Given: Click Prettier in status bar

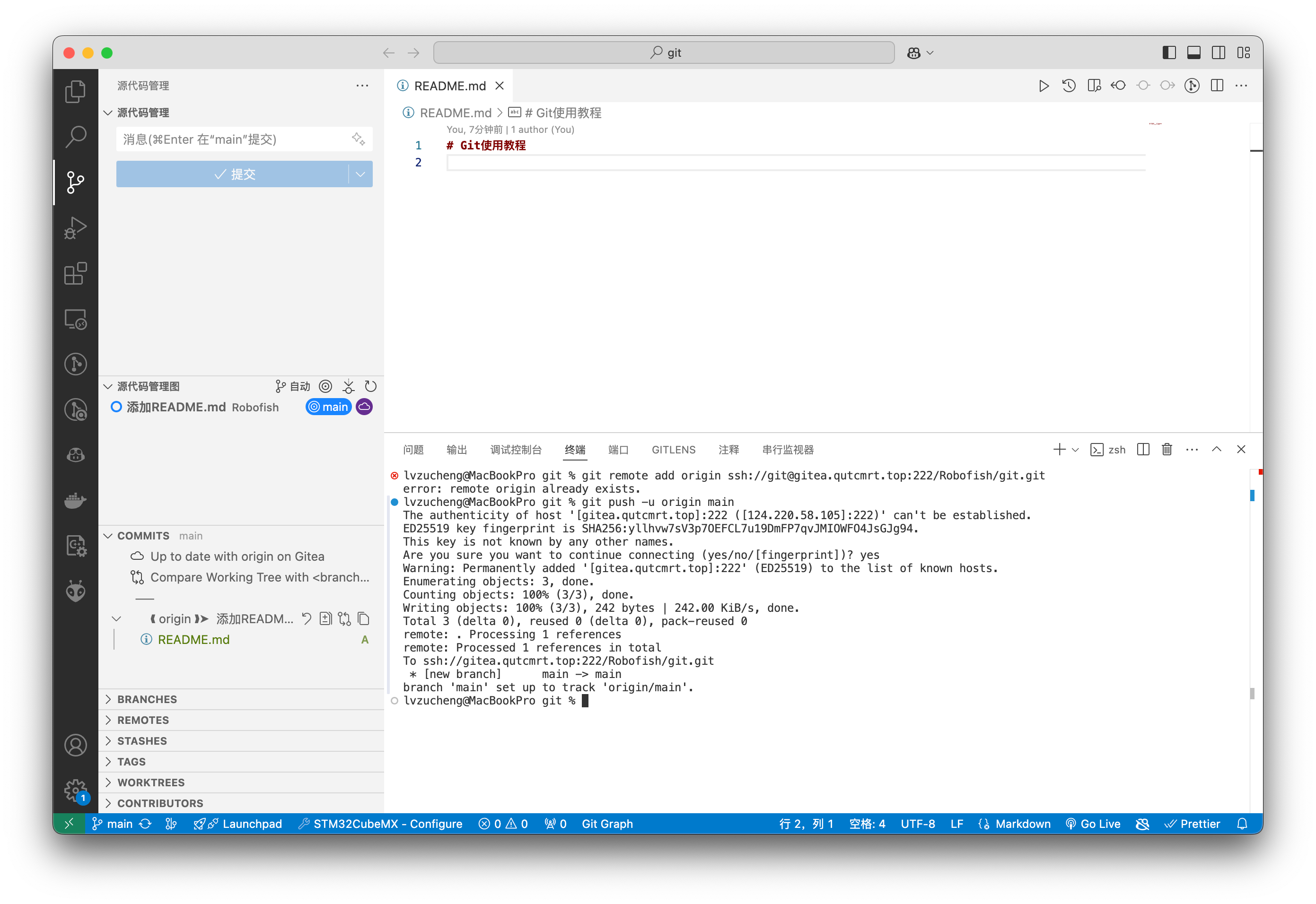Looking at the screenshot, I should [1192, 824].
